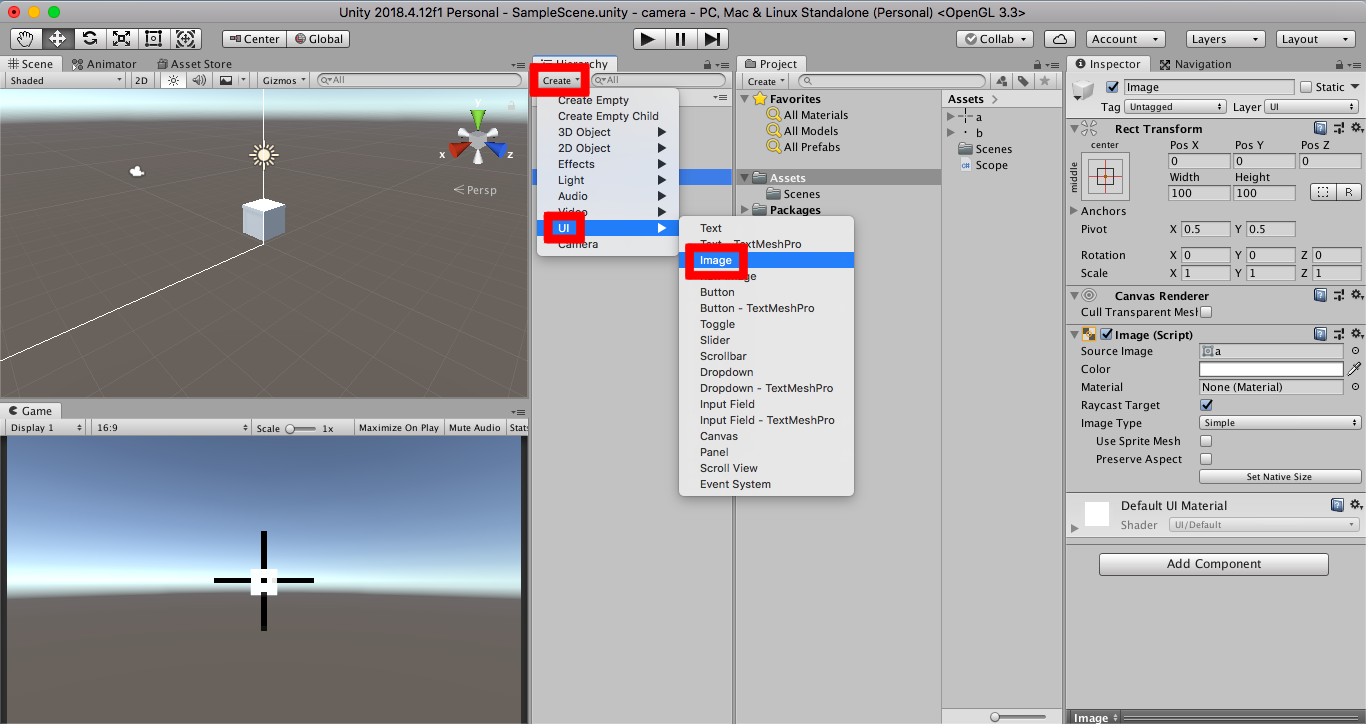
Task: Open the Layer dropdown showing UI
Action: [x=1312, y=107]
